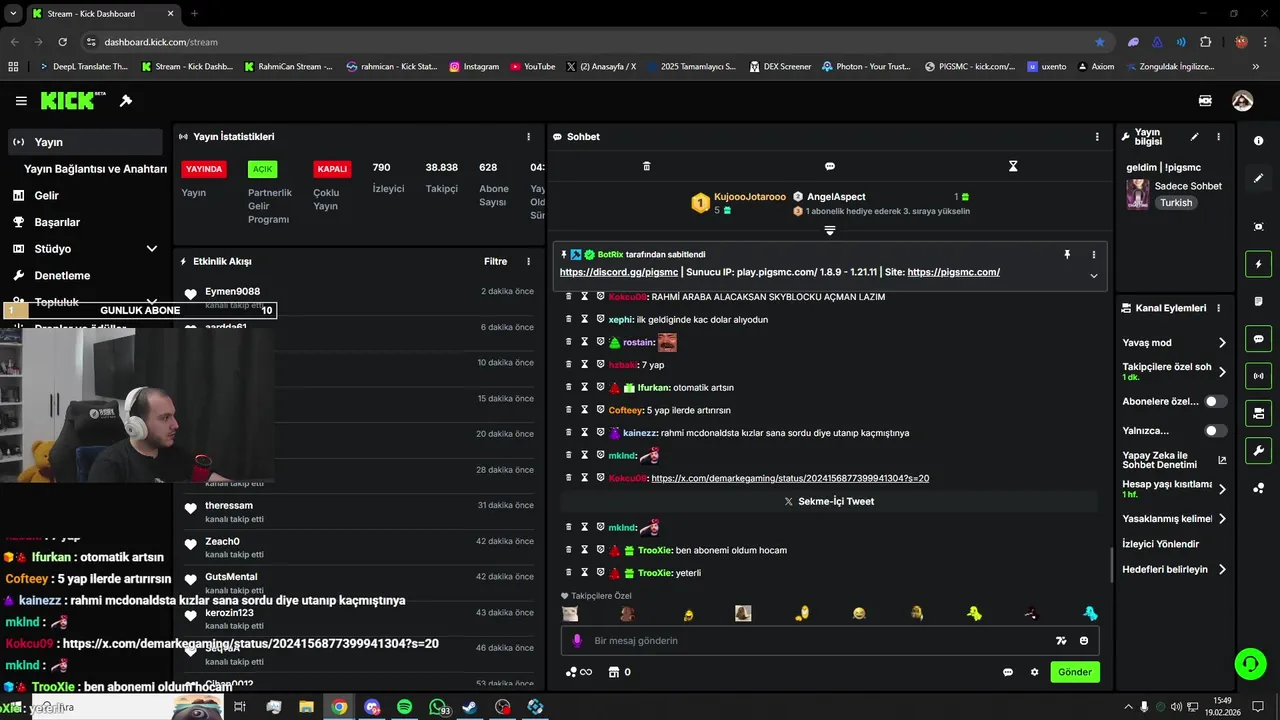Viewport: 1280px width, 720px height.
Task: Click the chat panel scrollbar
Action: pyautogui.click(x=1111, y=565)
